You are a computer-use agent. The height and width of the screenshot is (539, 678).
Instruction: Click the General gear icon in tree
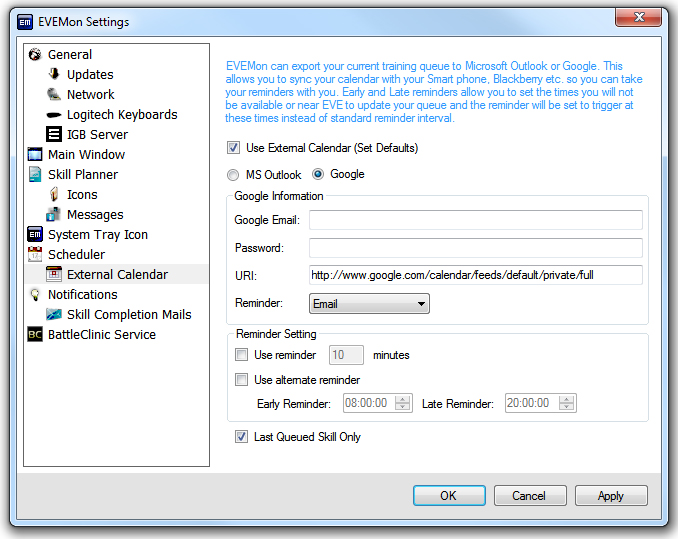click(35, 55)
